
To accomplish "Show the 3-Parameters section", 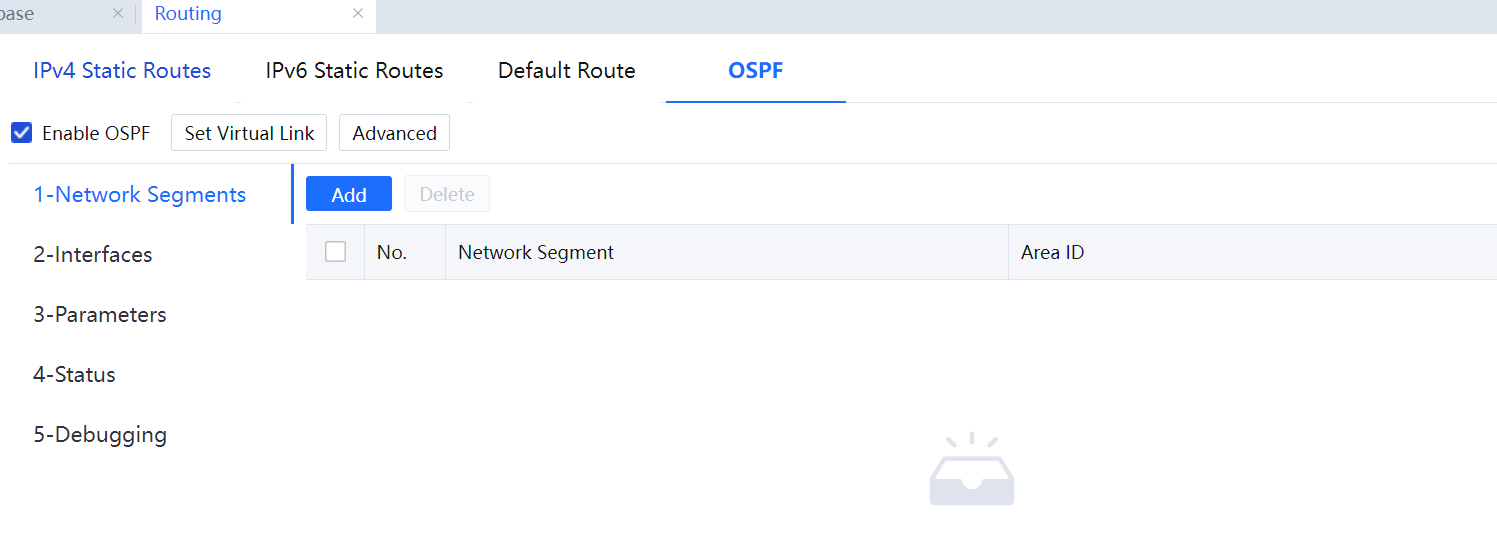I will (x=100, y=315).
